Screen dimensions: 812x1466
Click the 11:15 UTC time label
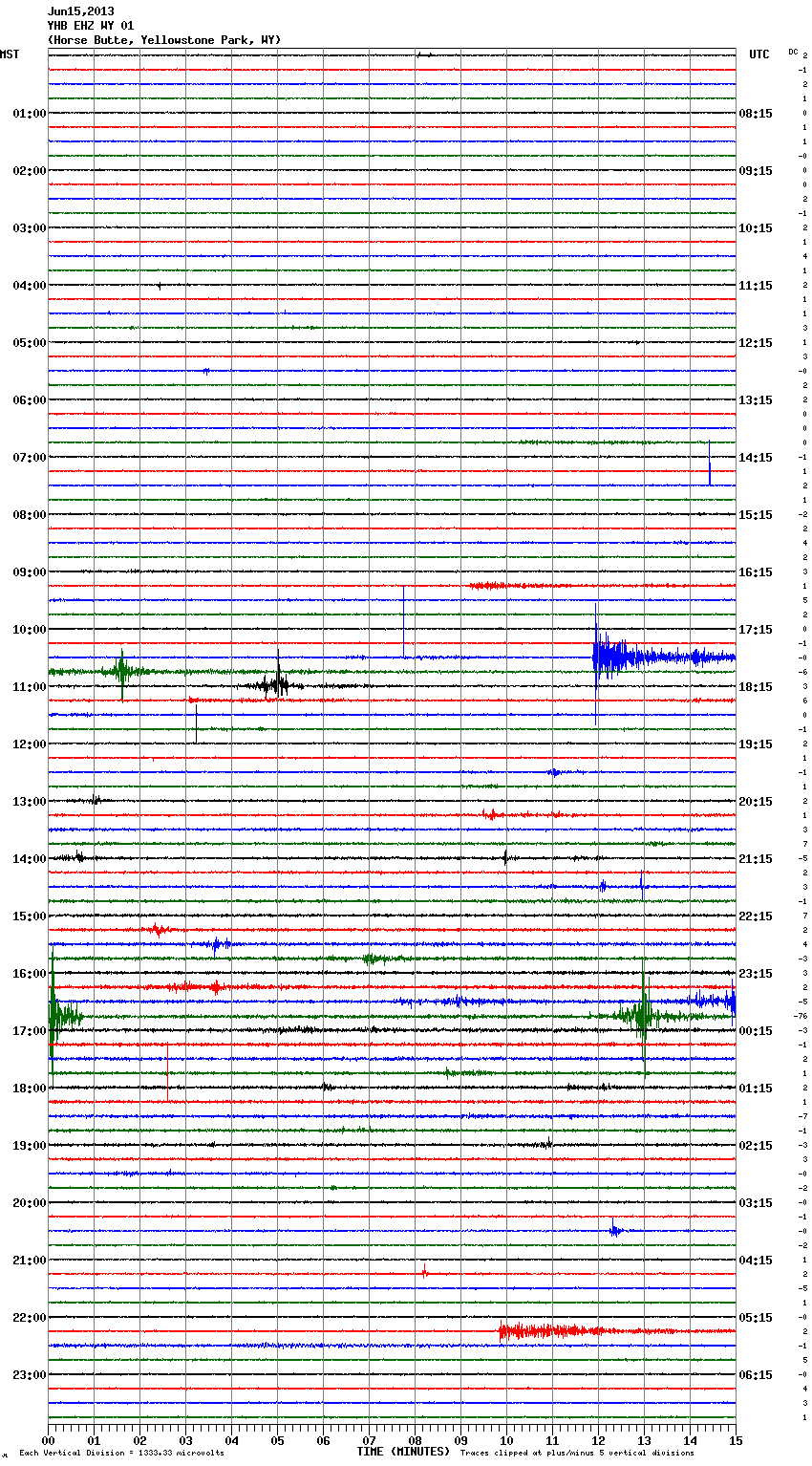point(756,286)
